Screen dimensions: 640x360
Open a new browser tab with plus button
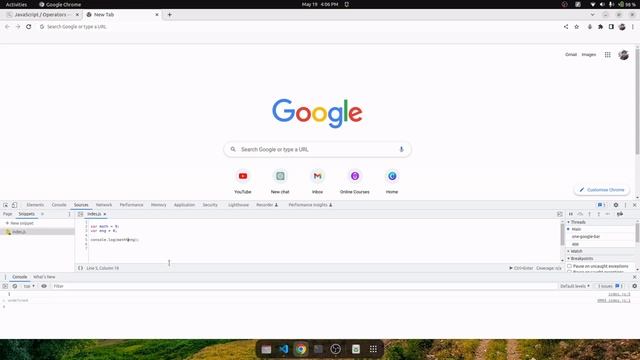pyautogui.click(x=169, y=15)
